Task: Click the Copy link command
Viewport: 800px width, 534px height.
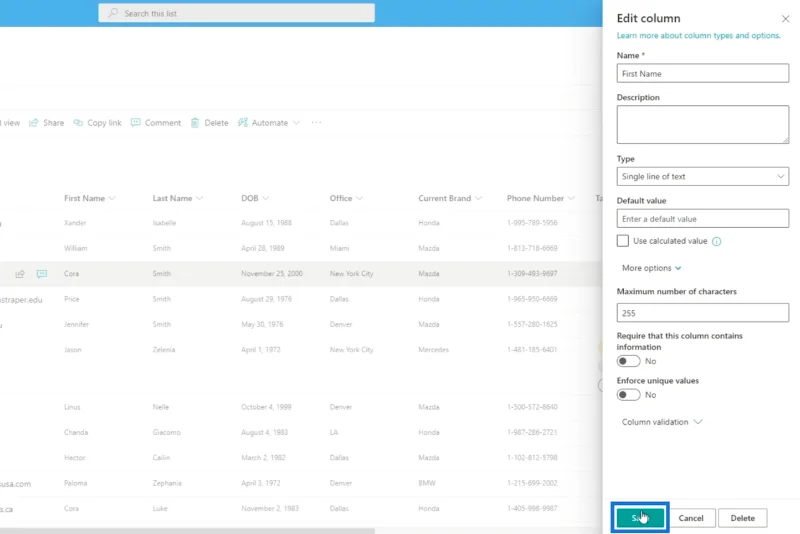Action: (x=97, y=123)
